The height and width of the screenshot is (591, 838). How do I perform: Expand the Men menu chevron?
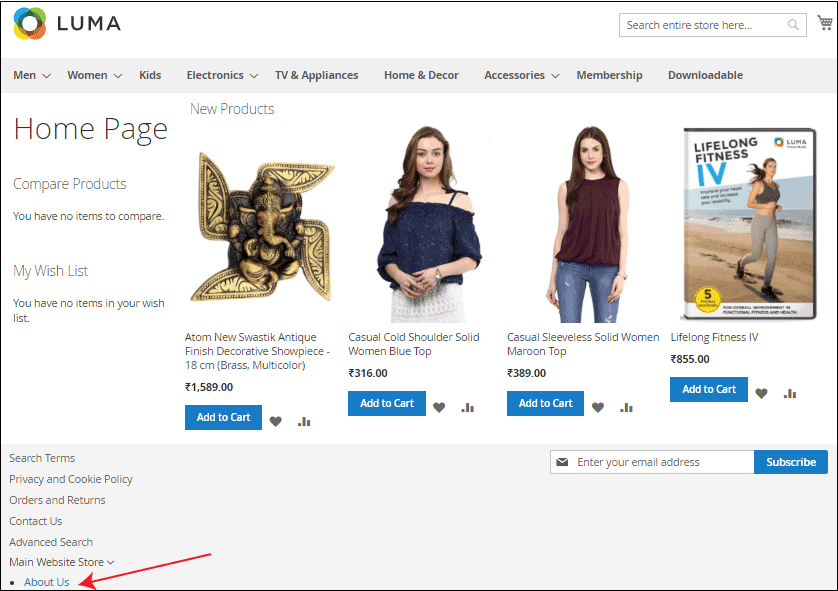coord(46,76)
